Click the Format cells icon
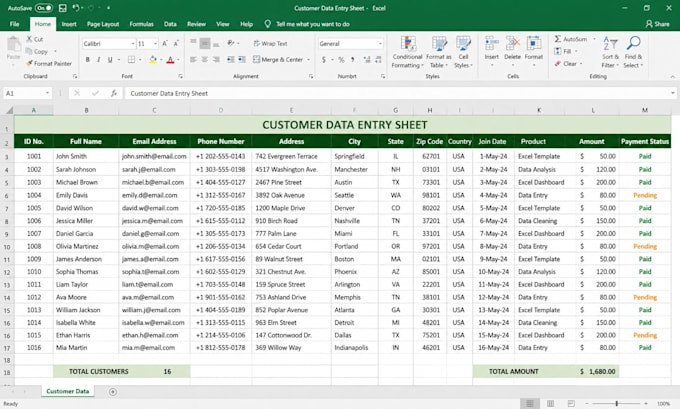 (533, 43)
